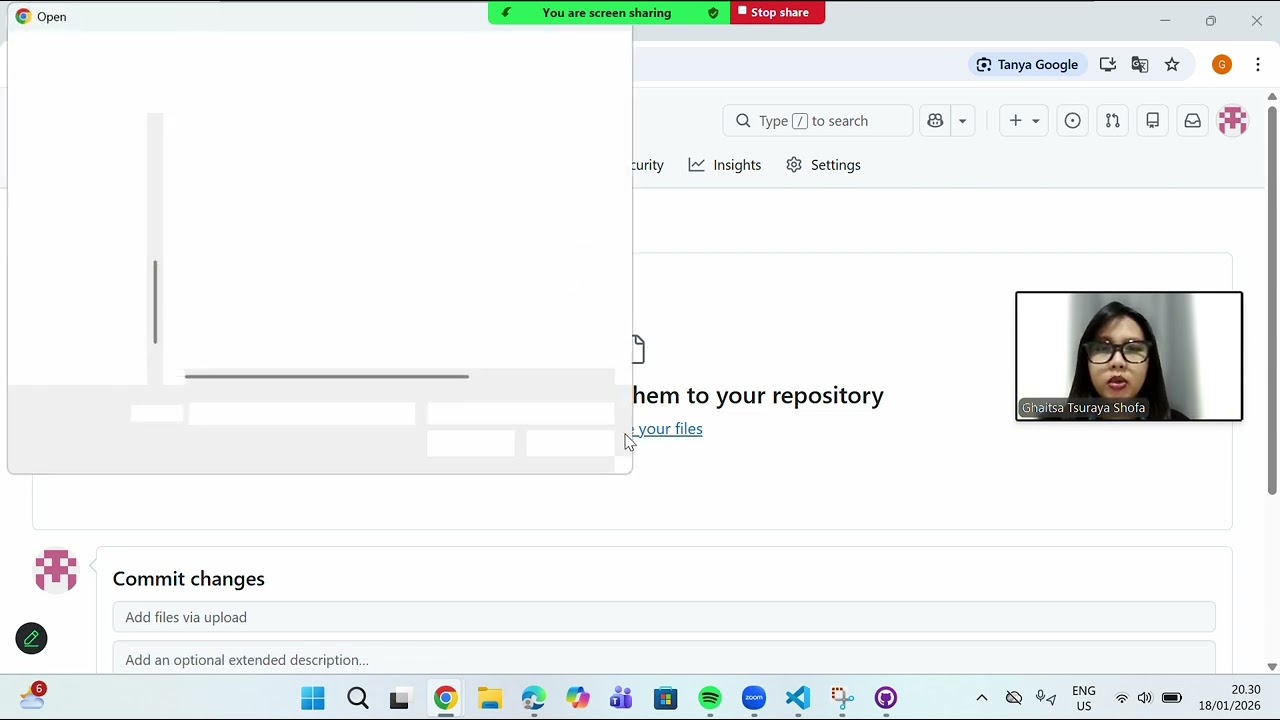Screen dimensions: 1280x720
Task: Click Chrome icon on taskbar
Action: click(445, 698)
